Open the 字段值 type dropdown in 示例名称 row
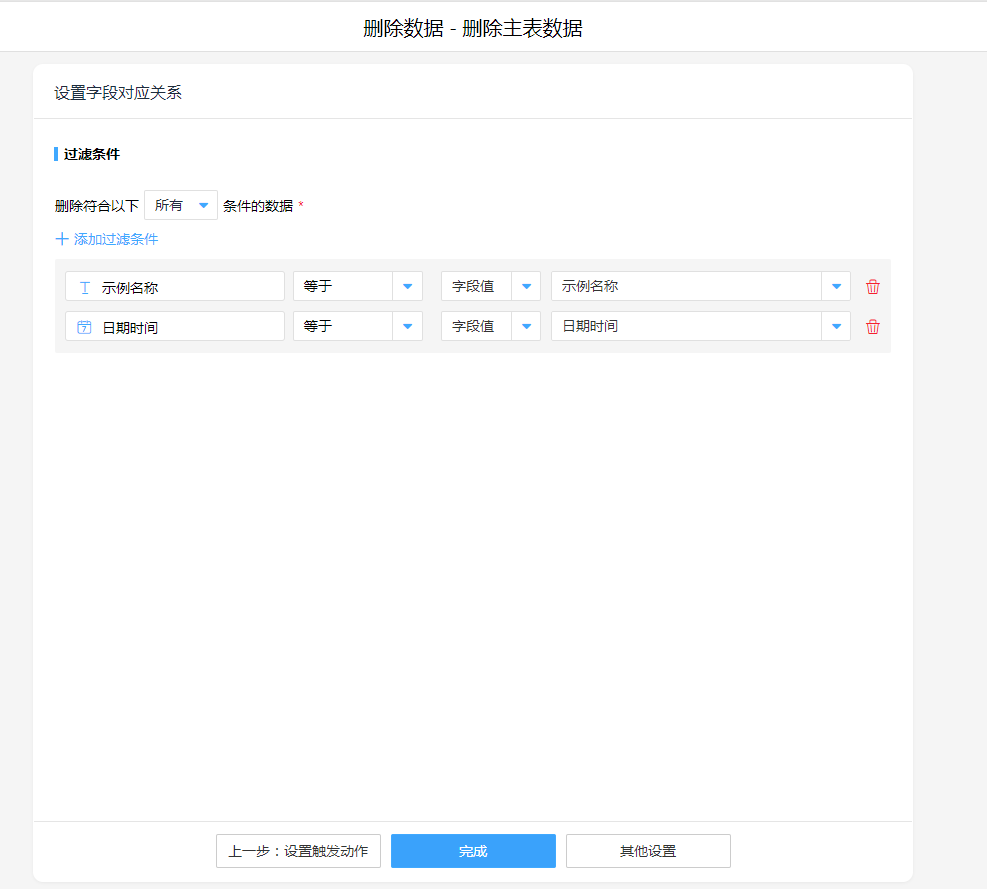Screen dimensions: 987x889 click(x=526, y=286)
